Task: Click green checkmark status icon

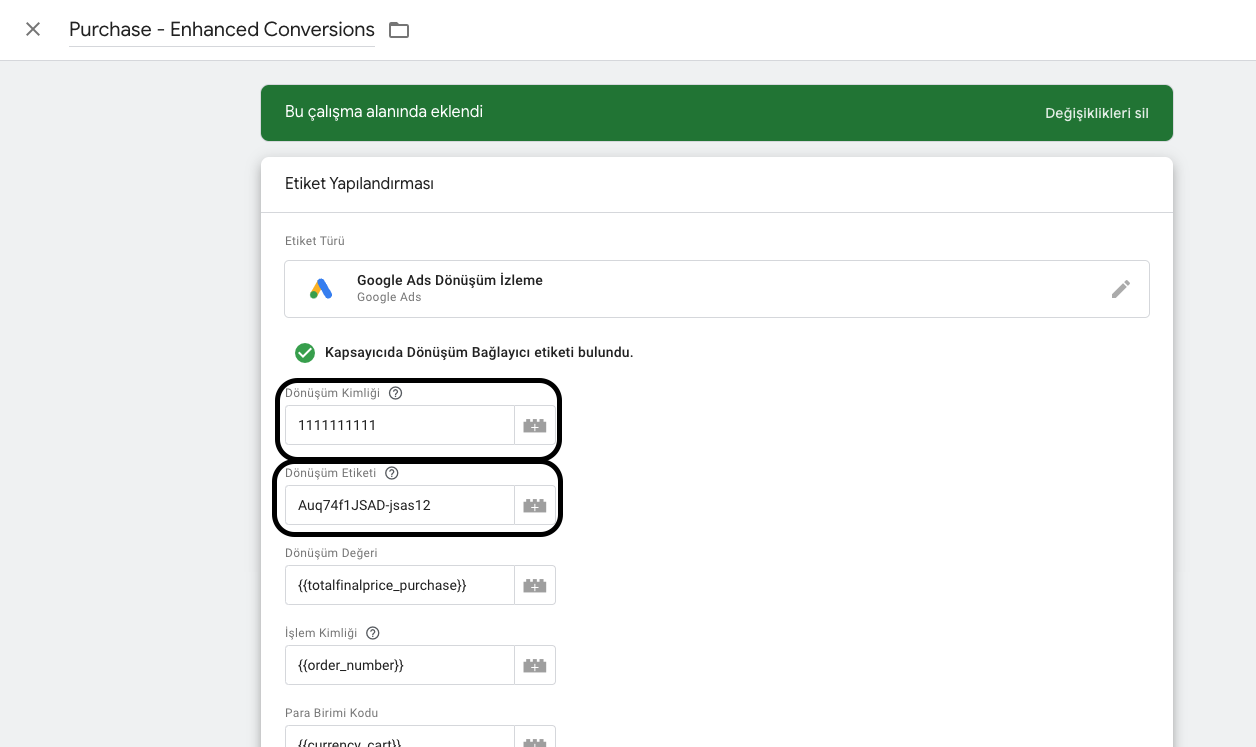Action: [x=305, y=353]
